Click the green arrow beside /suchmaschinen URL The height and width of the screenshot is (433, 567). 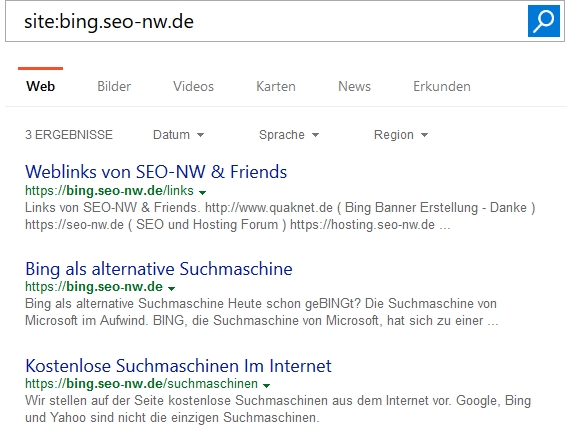coord(267,386)
